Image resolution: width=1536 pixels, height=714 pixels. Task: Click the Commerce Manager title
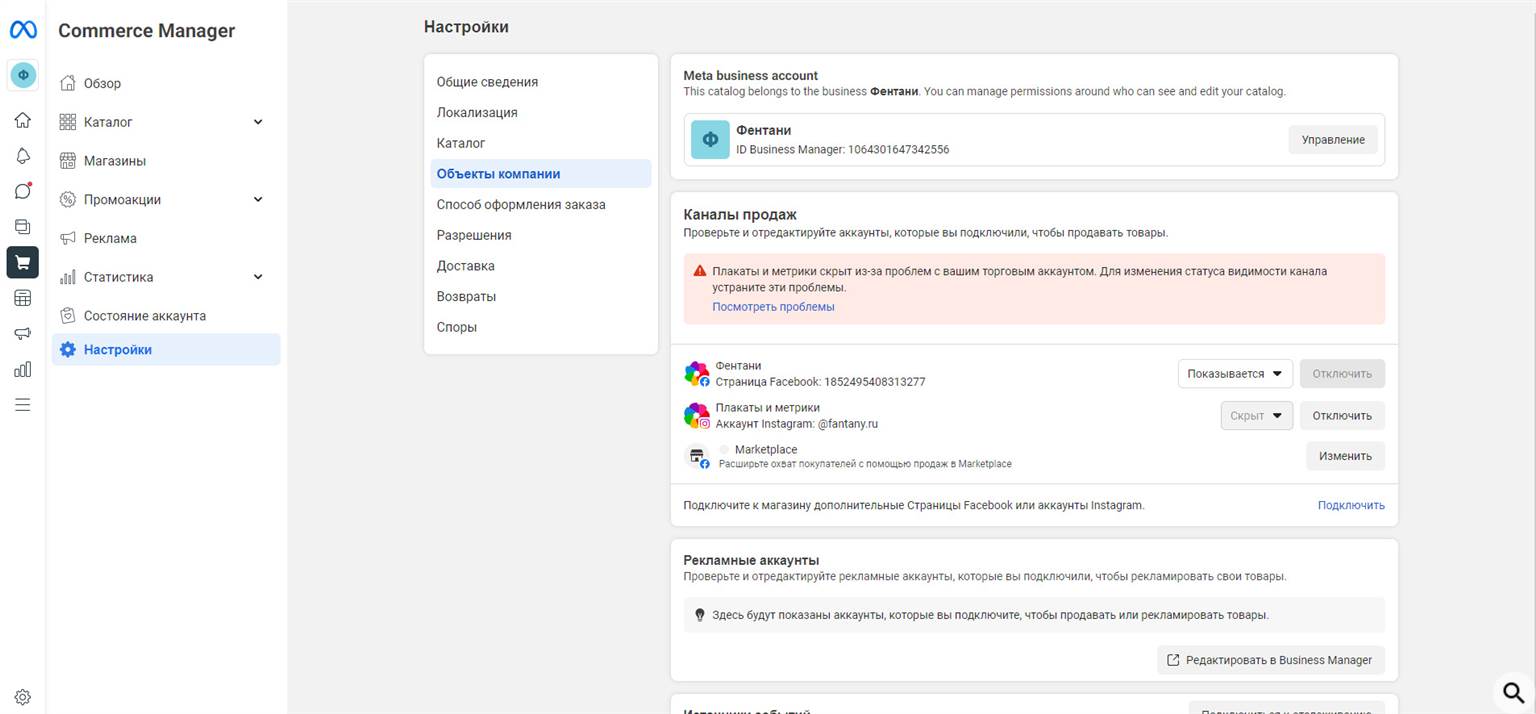(x=147, y=31)
